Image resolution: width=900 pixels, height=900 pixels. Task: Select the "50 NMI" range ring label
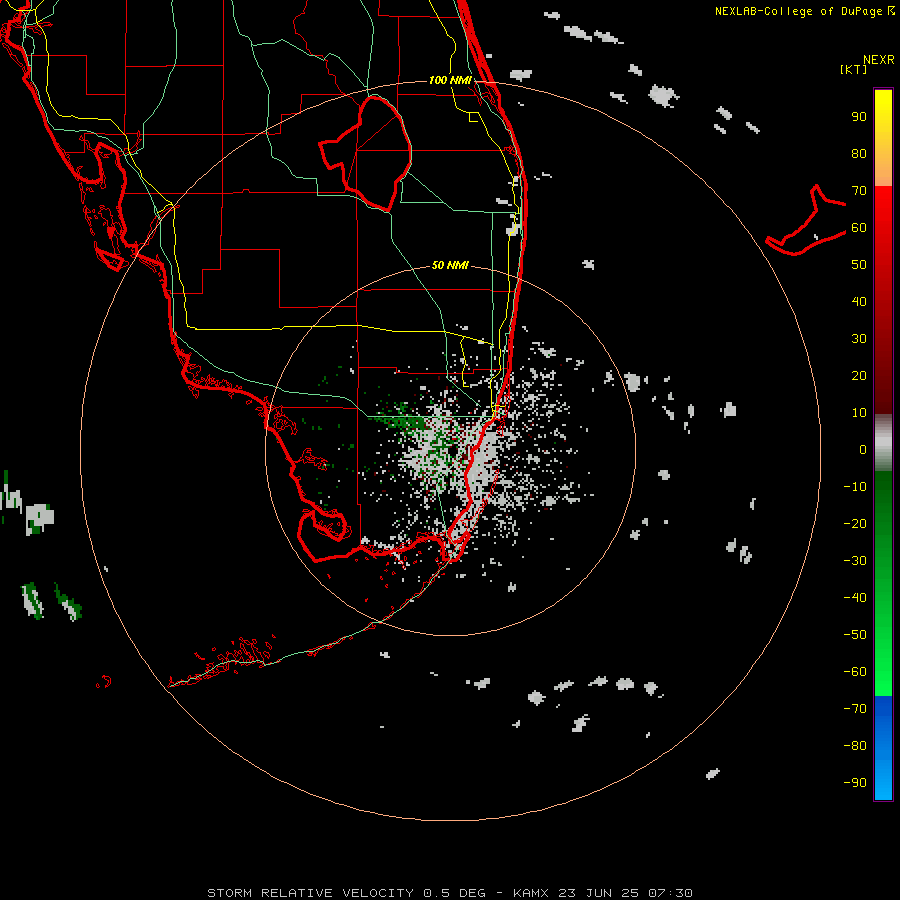[450, 265]
